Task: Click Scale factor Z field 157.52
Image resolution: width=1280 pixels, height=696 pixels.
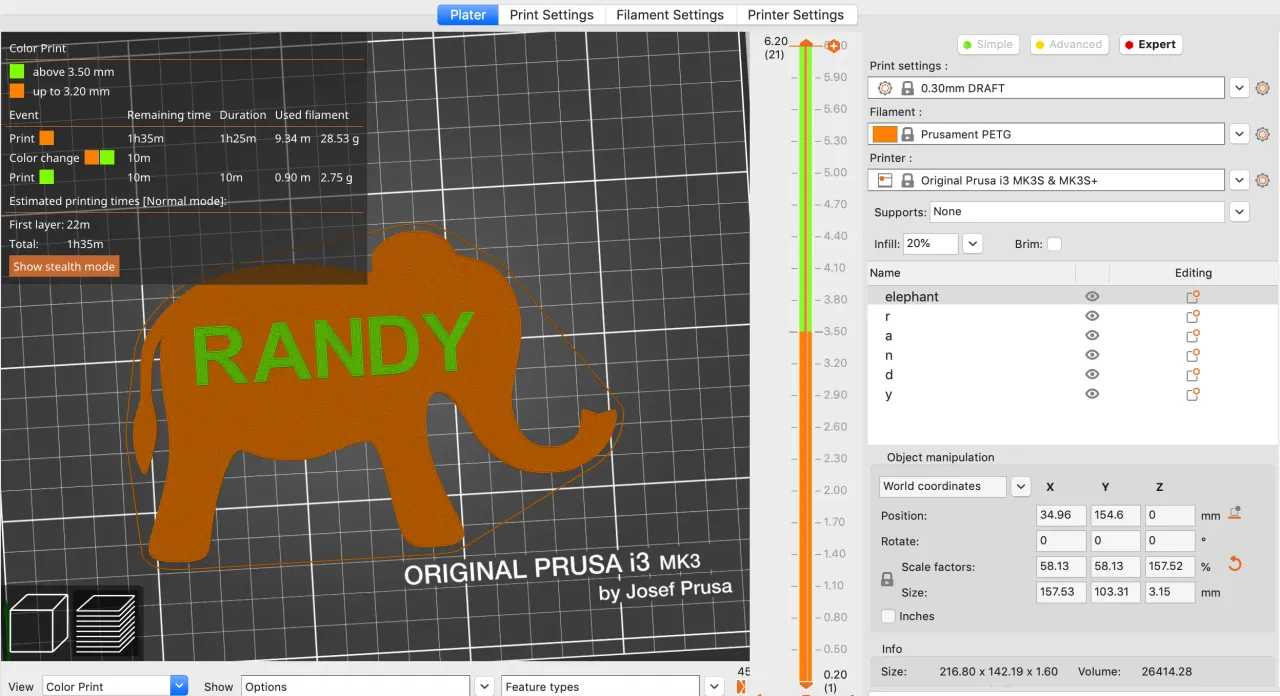Action: point(1170,566)
